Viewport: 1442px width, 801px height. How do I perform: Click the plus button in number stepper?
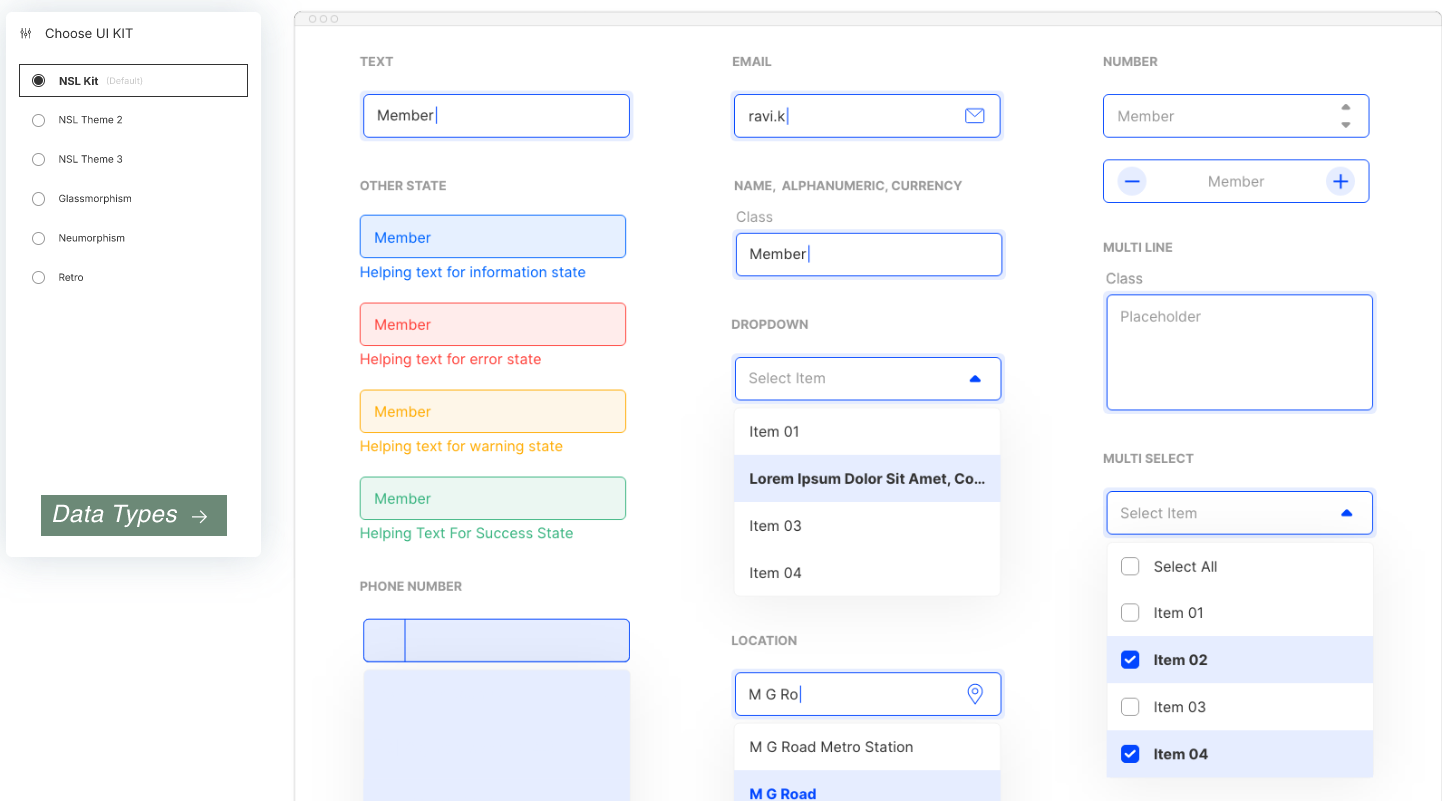[x=1340, y=181]
